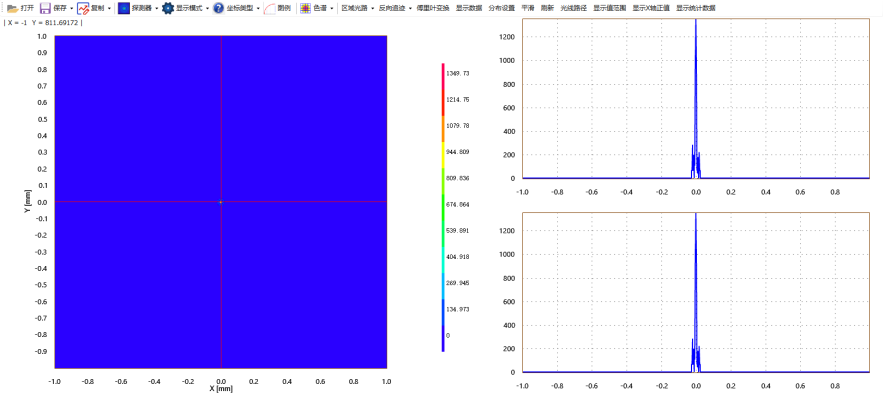Toggle 显示值范围 in toolbar
This screenshot has width=883, height=401.
(x=609, y=7)
